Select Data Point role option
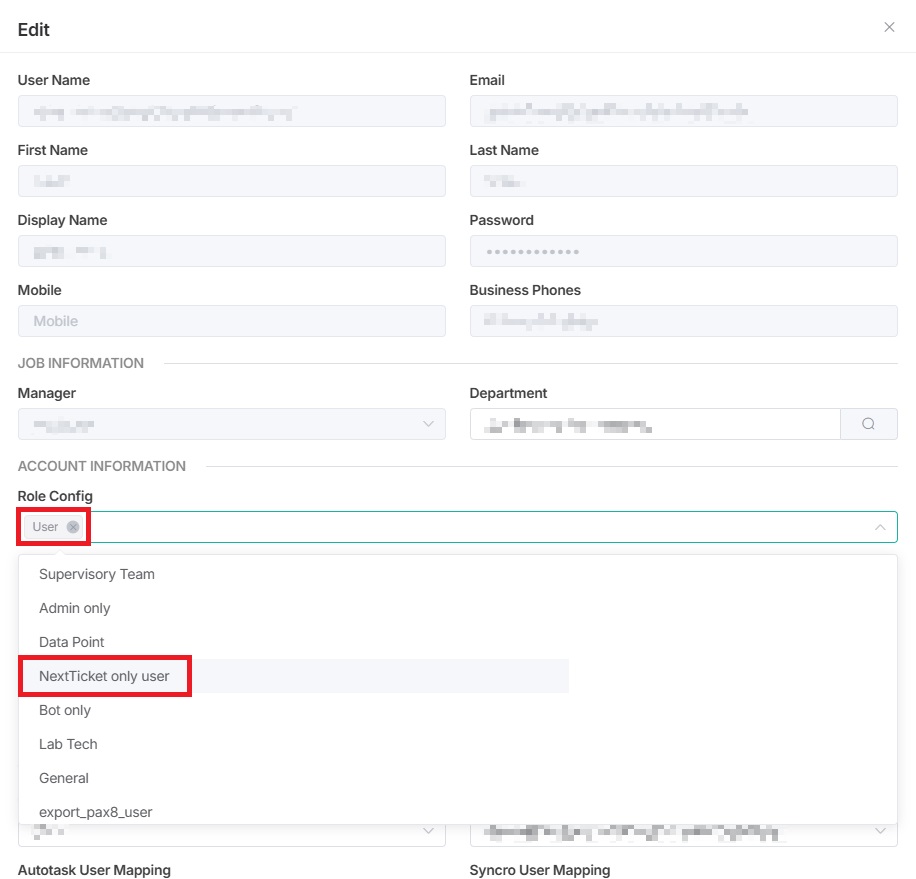This screenshot has width=916, height=879. tap(72, 642)
